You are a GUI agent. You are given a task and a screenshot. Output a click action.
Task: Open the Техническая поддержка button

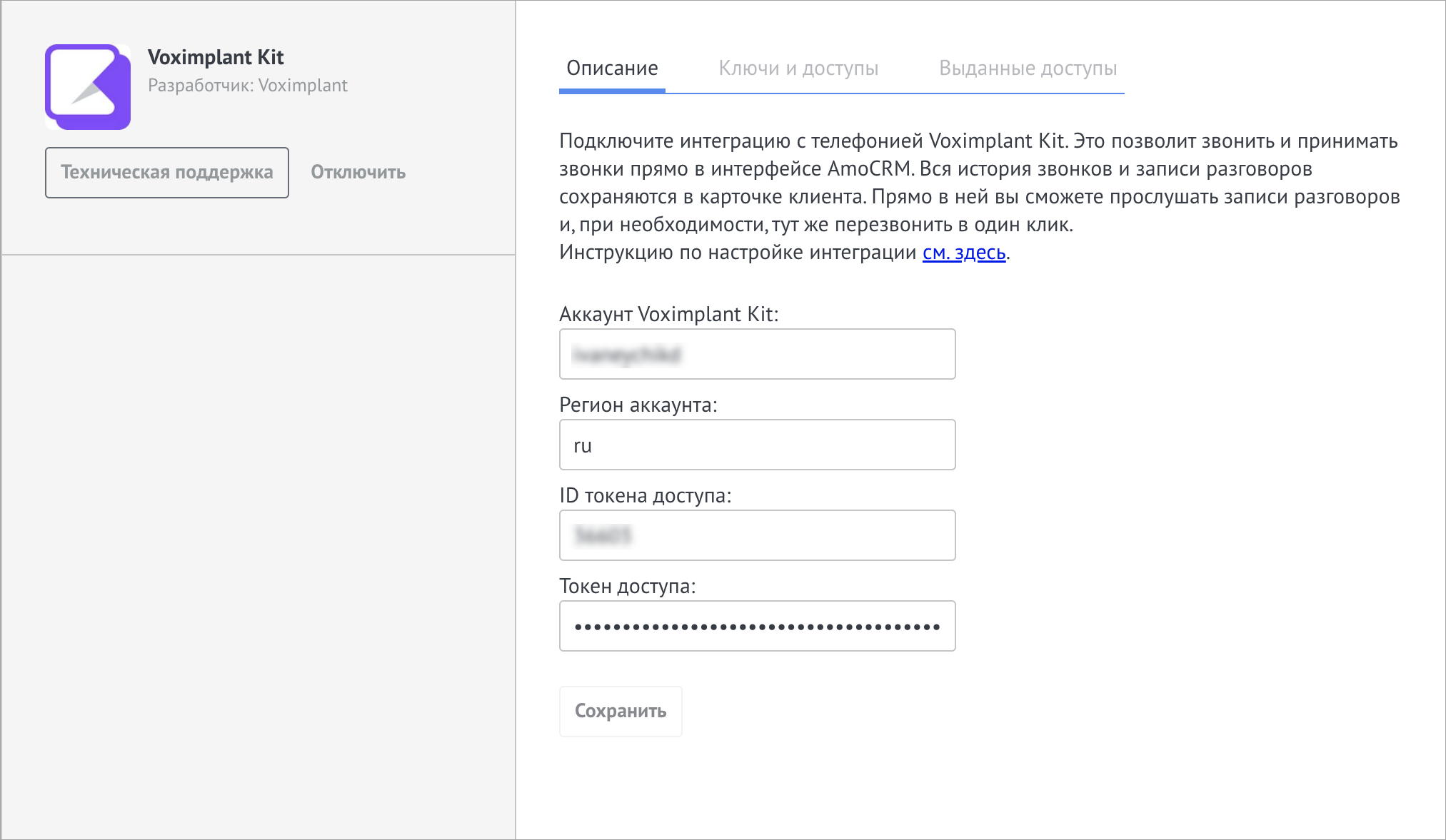[x=167, y=173]
